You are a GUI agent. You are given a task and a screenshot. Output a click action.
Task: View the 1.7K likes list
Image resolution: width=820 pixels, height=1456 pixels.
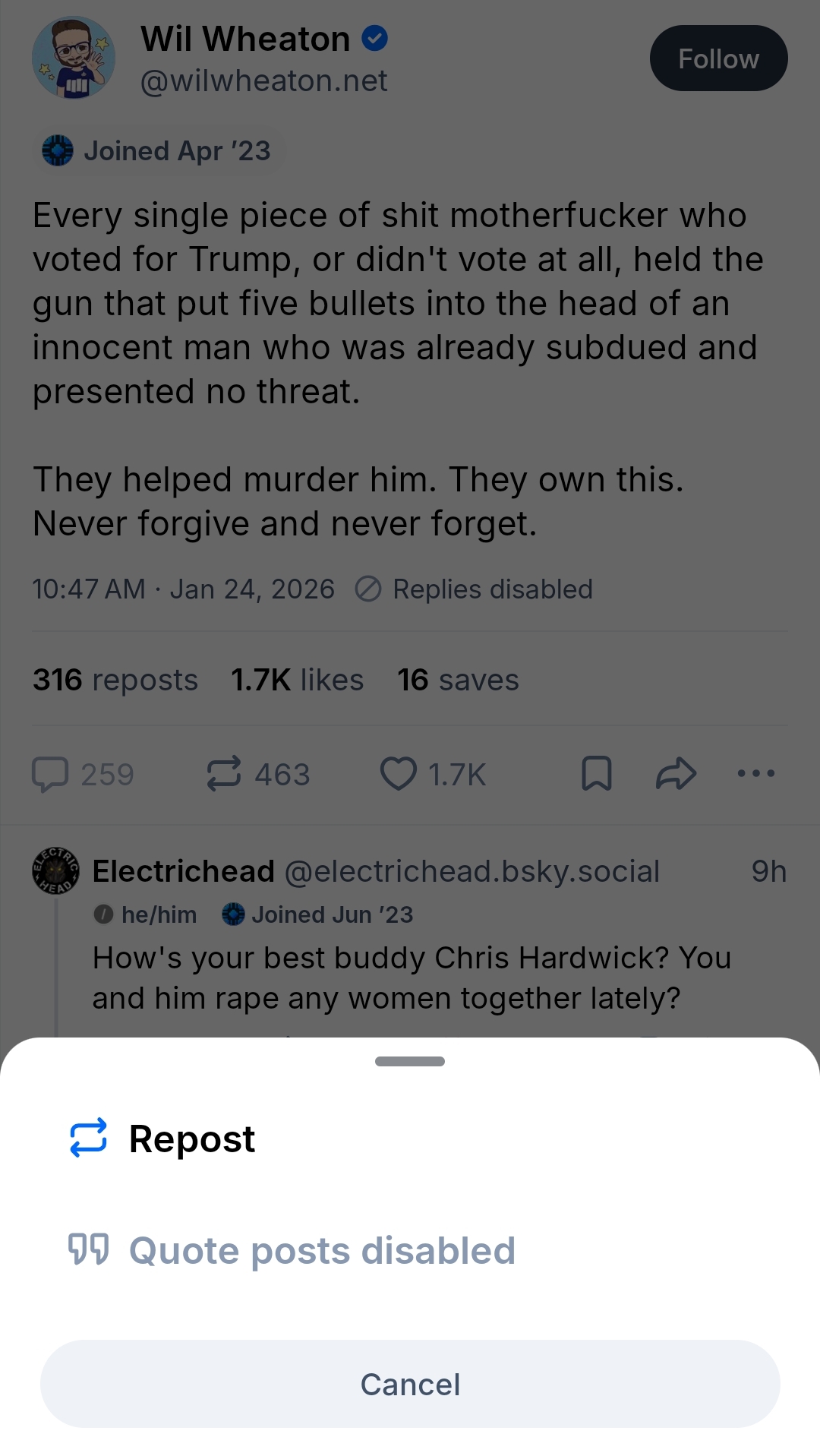298,680
